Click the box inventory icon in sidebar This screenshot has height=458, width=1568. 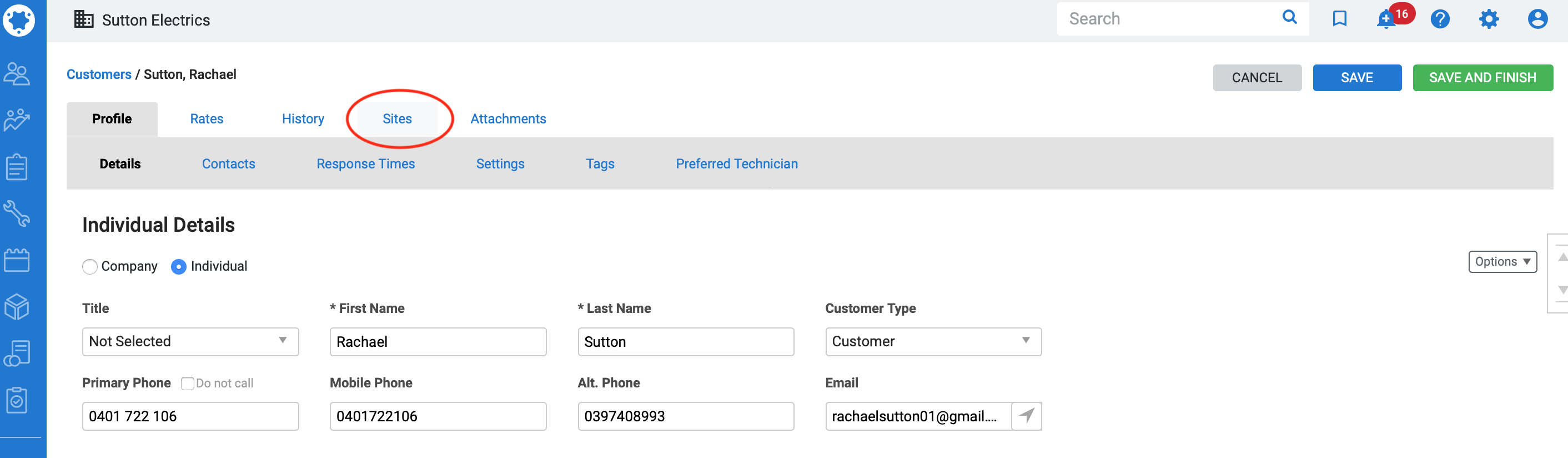coord(17,307)
